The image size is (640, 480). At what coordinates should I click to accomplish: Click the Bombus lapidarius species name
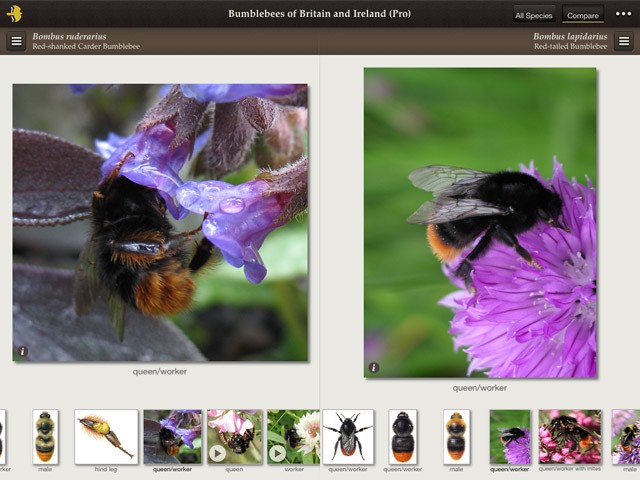pos(570,36)
